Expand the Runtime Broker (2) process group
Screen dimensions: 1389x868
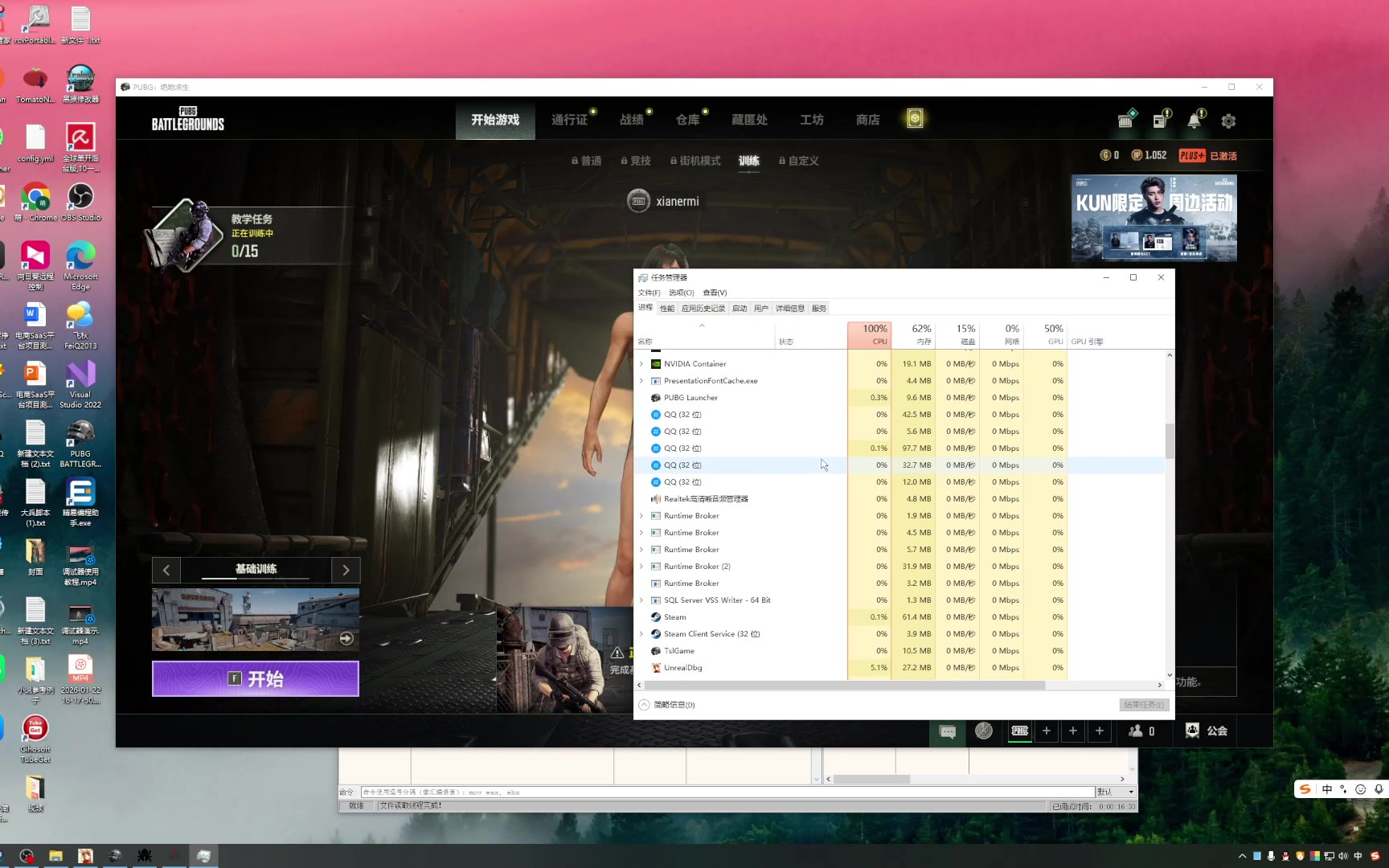641,567
